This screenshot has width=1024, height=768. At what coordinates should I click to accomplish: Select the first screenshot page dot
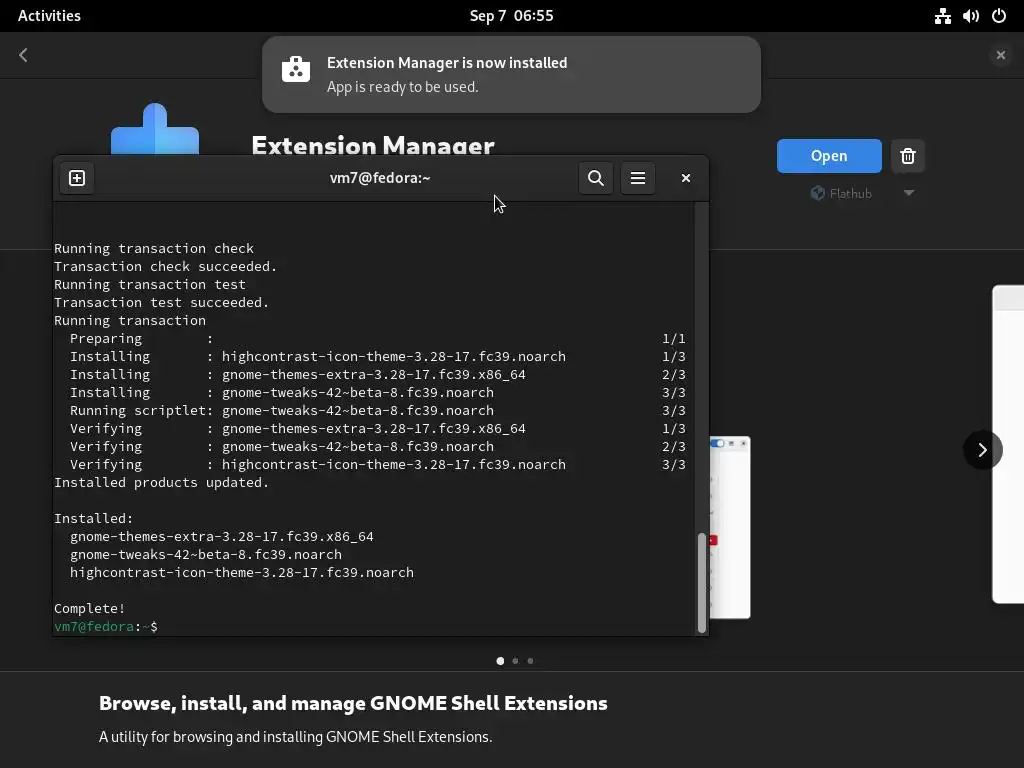tap(500, 661)
